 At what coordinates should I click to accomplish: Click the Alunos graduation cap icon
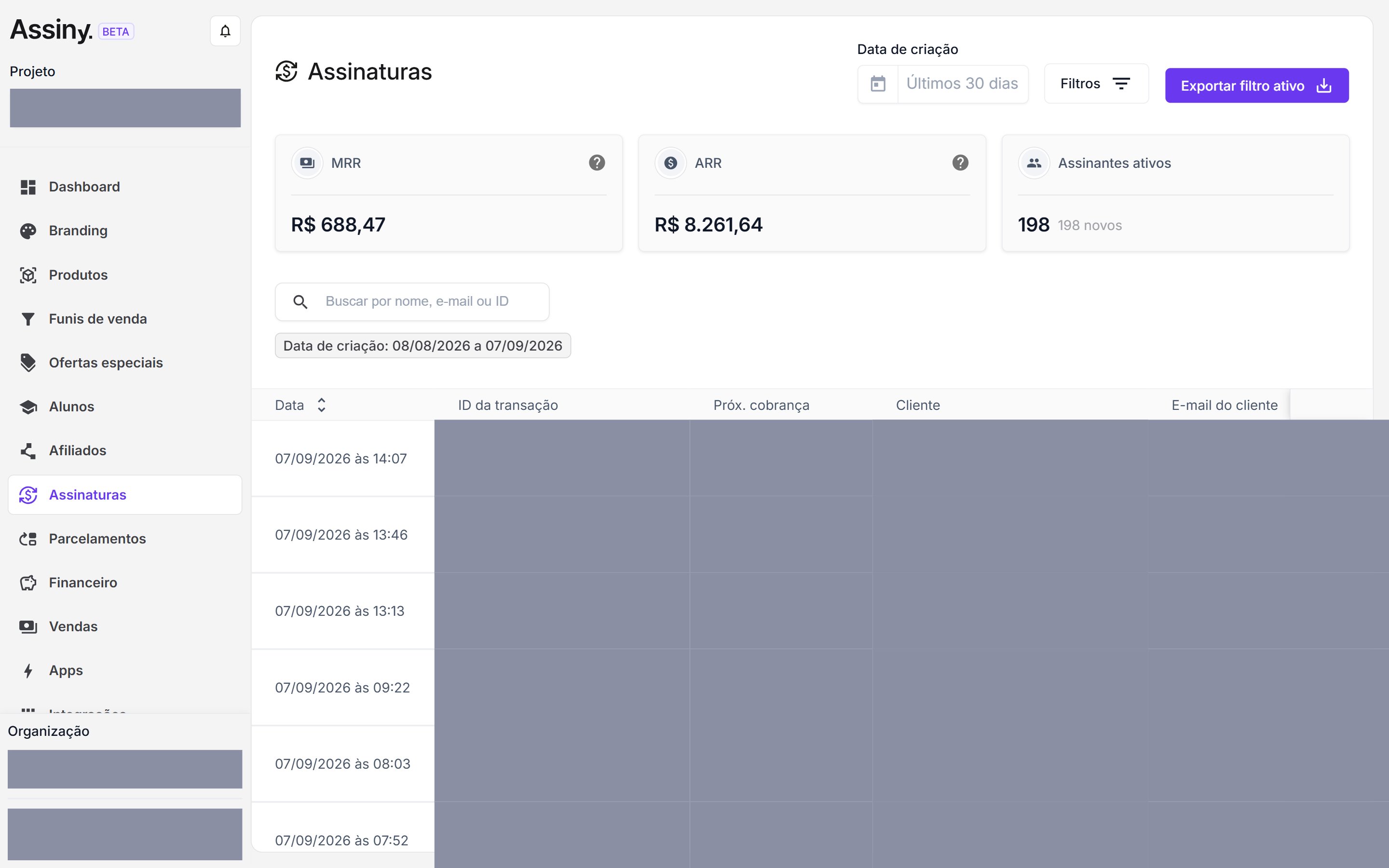click(28, 407)
